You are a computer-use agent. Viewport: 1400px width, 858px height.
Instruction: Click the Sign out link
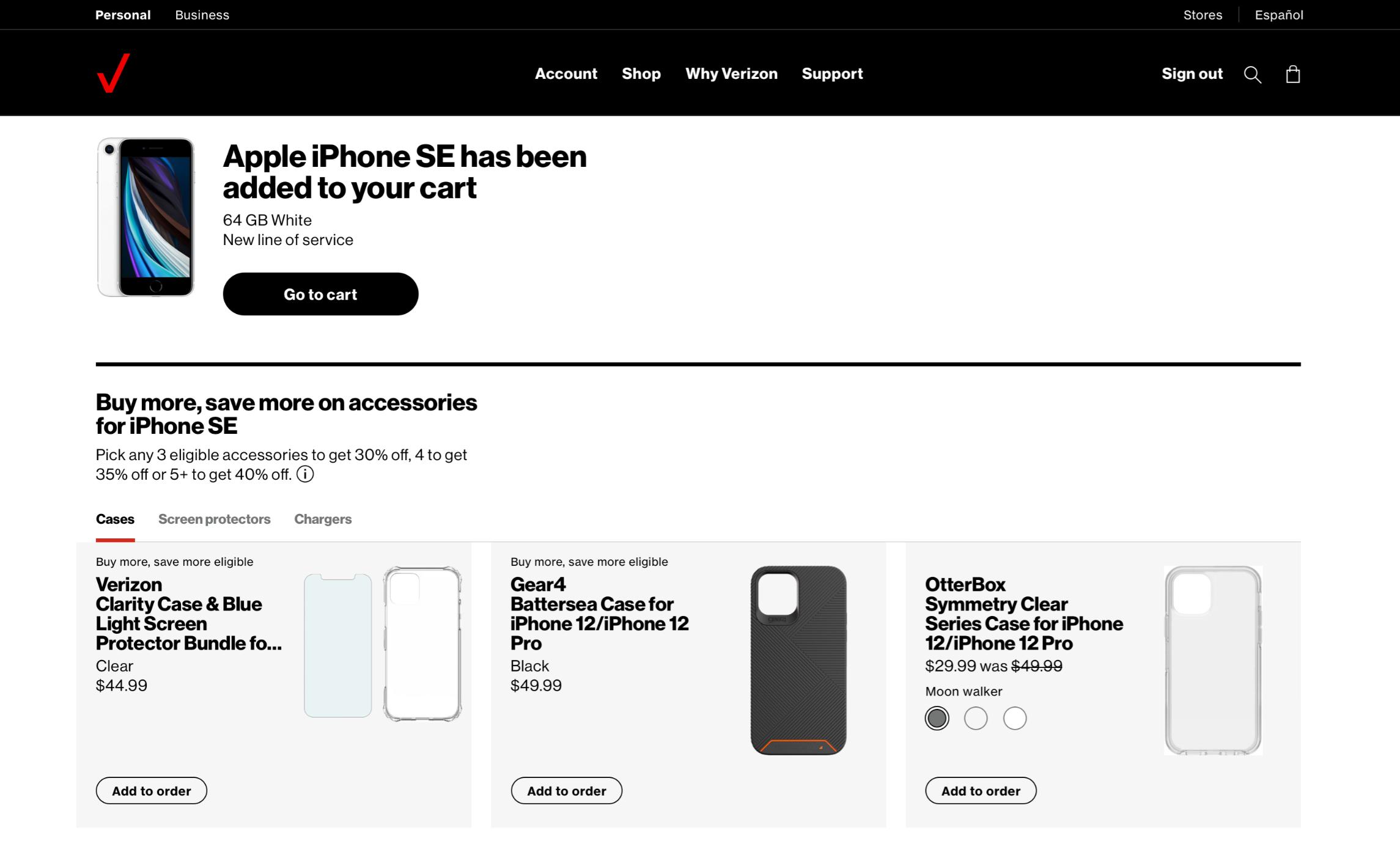tap(1192, 73)
